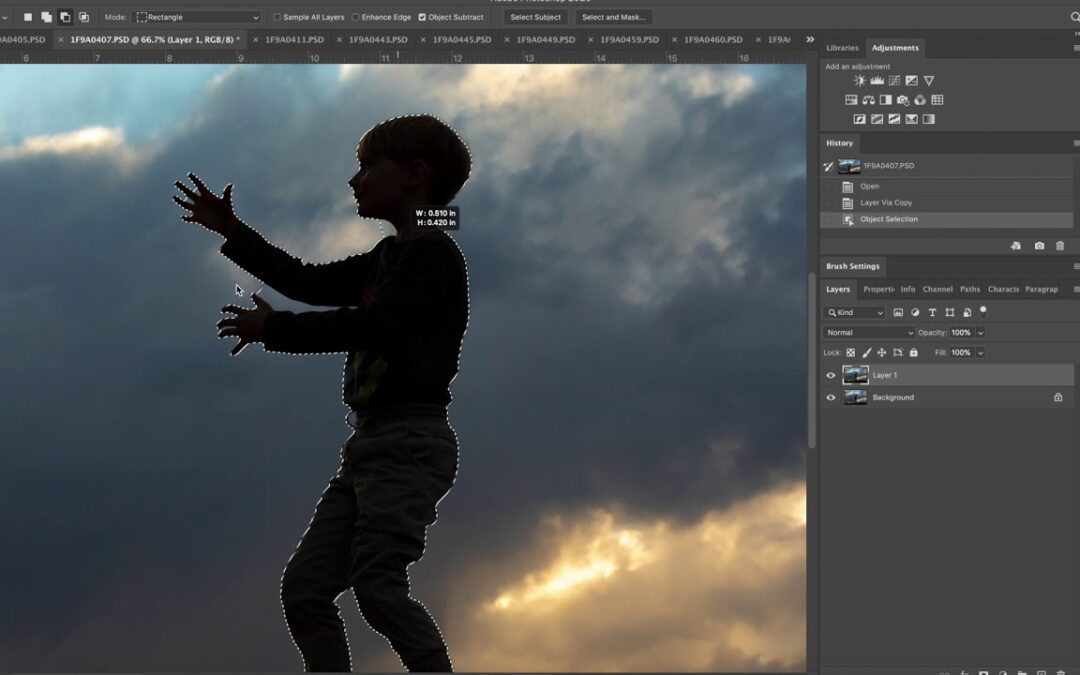Switch to the 1F9A0411.PSD document tab
Image resolution: width=1080 pixels, height=675 pixels.
tap(295, 40)
